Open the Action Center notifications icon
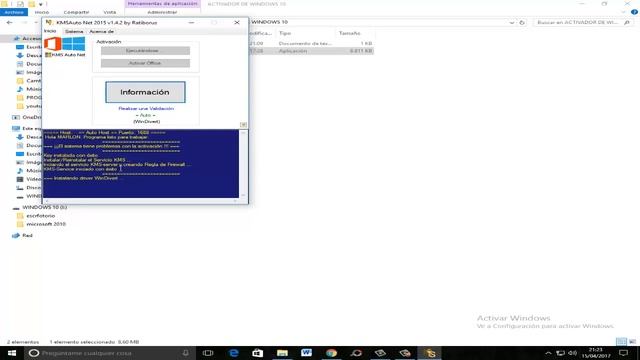Image resolution: width=640 pixels, height=360 pixels. [624, 353]
